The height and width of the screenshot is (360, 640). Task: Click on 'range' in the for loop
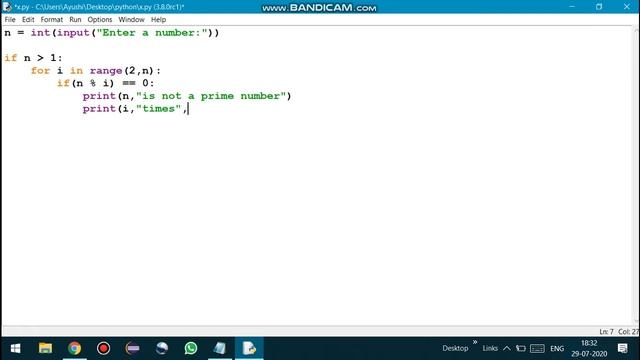(106, 71)
